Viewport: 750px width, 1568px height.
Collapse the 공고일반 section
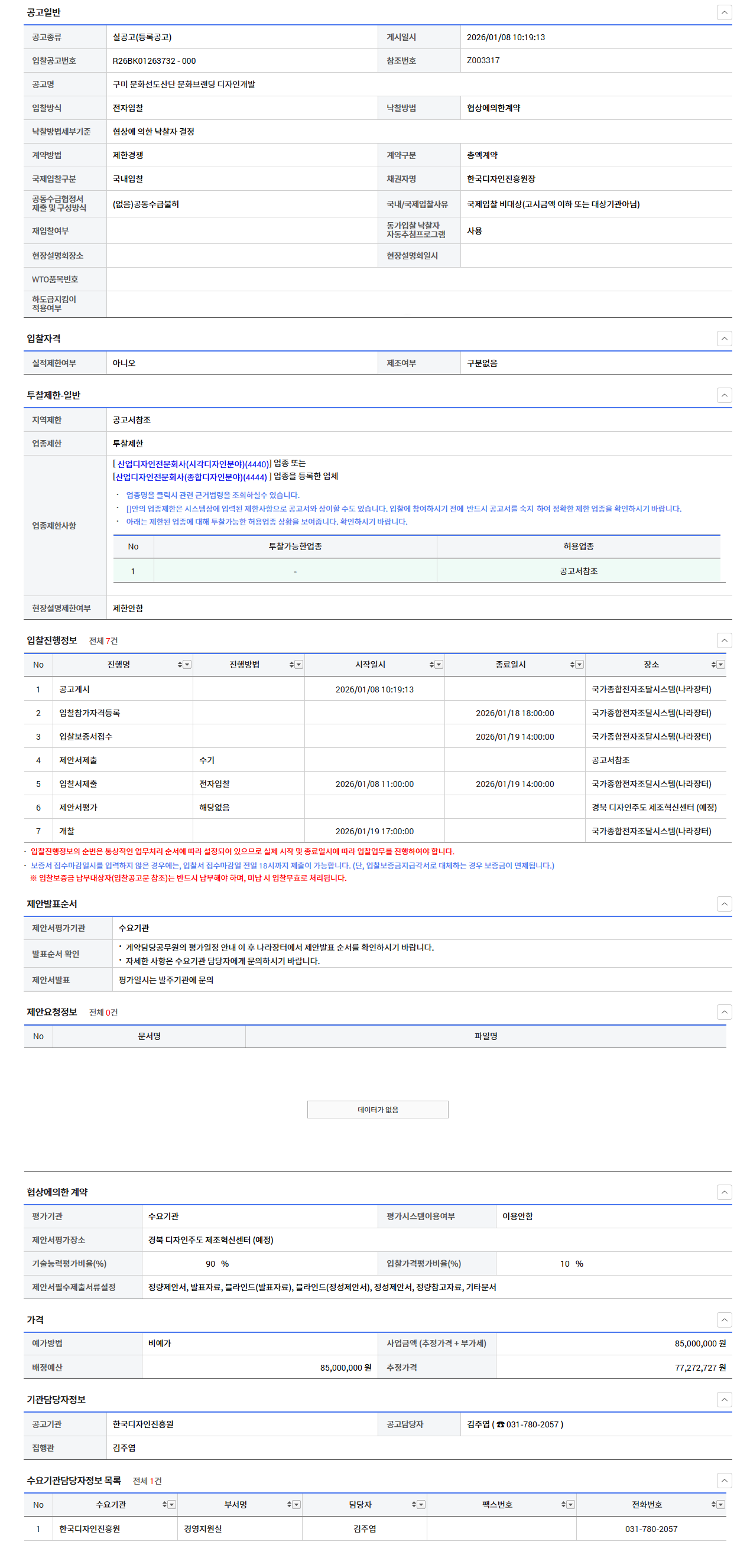724,13
